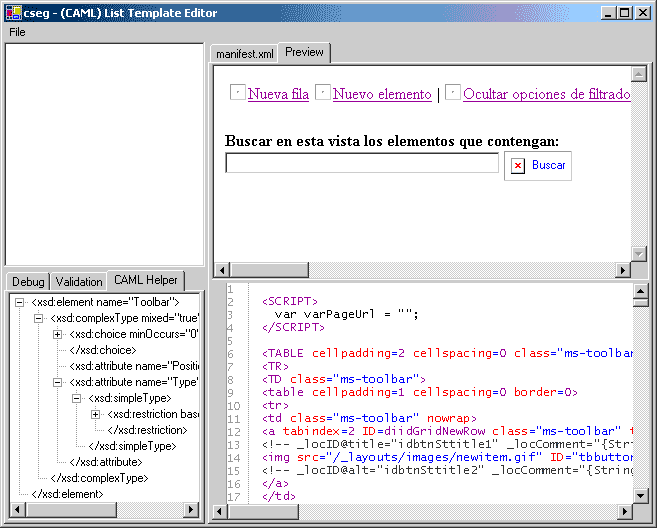This screenshot has height=528, width=657.
Task: Select the </xsd:complexType> tree row
Action: 99,478
